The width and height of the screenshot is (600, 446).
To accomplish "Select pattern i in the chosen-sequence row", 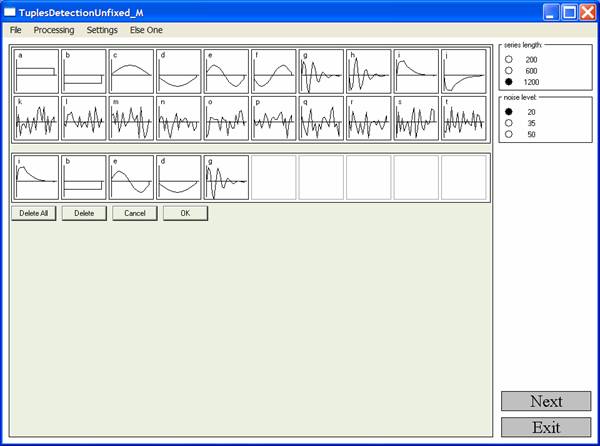I will click(36, 177).
